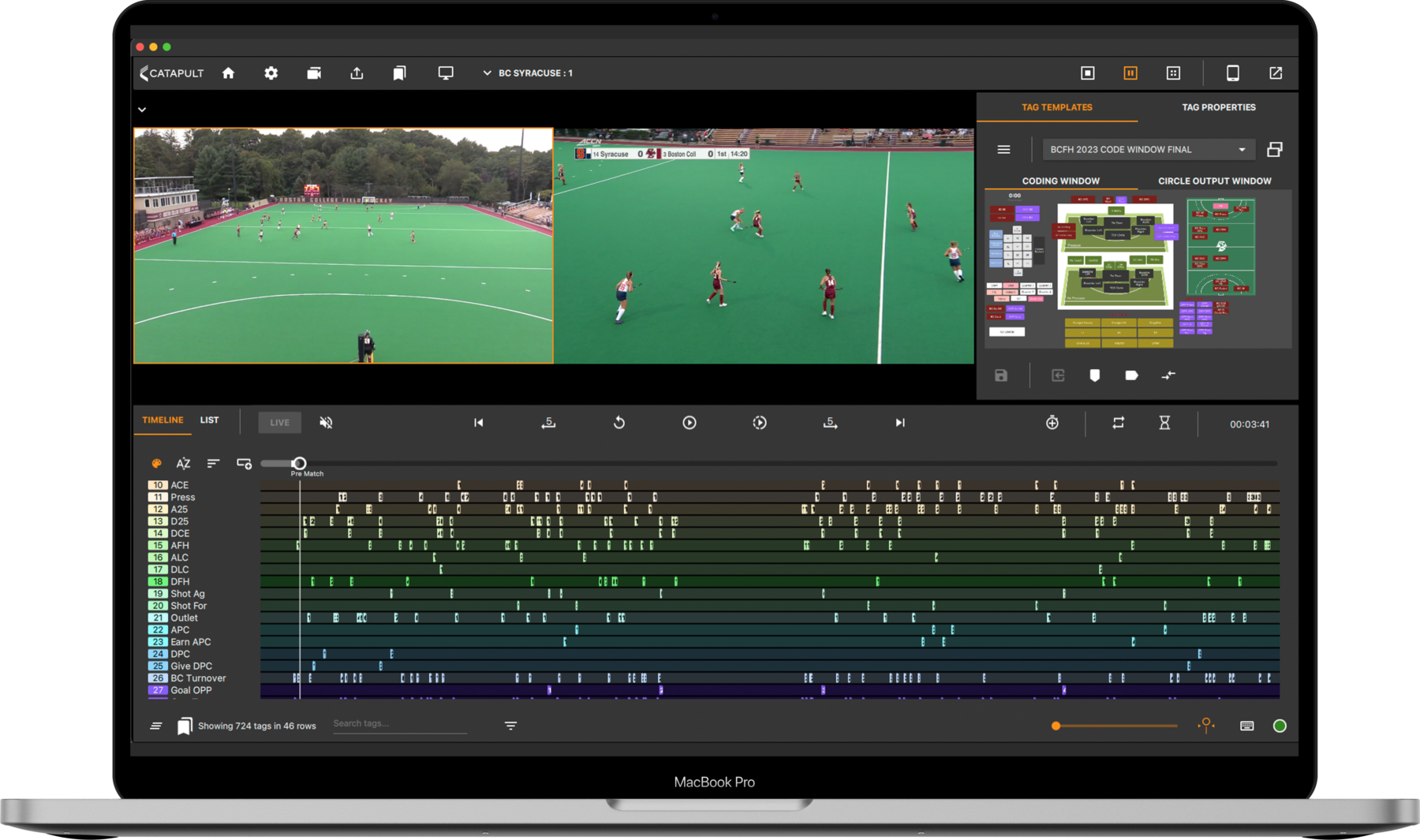Click Showing 724 tags in 46 rows

tap(256, 726)
